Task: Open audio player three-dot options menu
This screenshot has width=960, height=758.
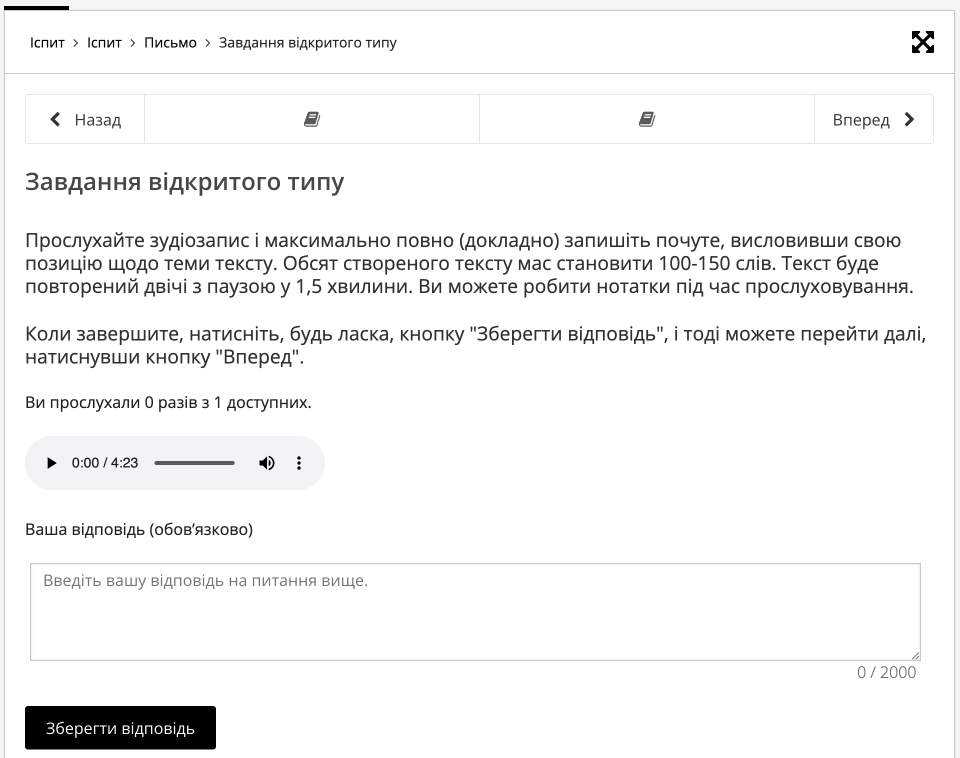Action: (298, 463)
